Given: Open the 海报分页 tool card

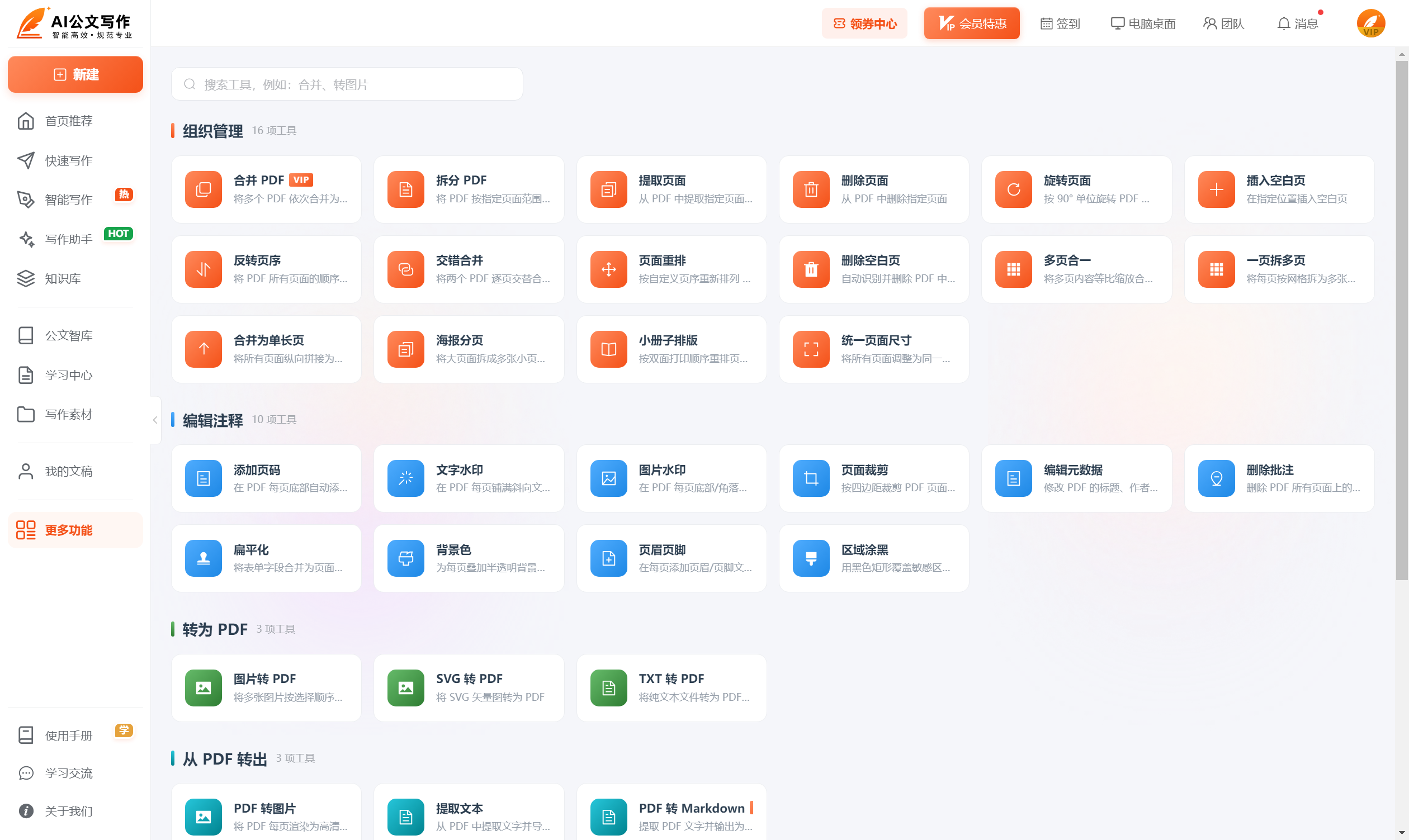Looking at the screenshot, I should pyautogui.click(x=469, y=349).
